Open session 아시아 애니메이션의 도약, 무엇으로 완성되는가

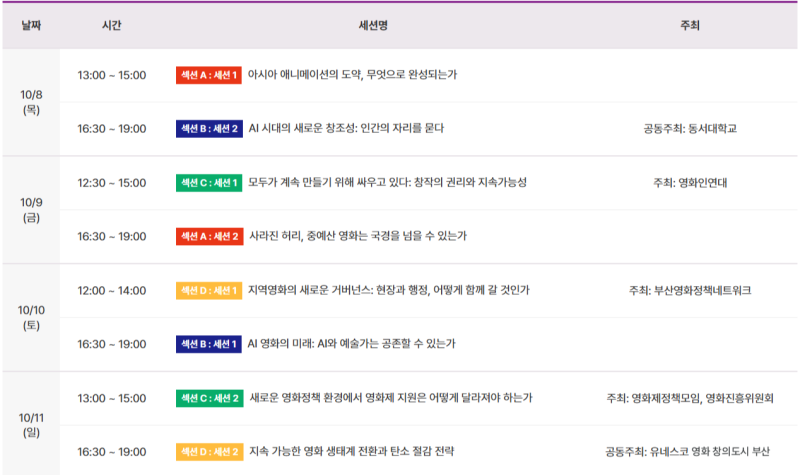(x=353, y=74)
